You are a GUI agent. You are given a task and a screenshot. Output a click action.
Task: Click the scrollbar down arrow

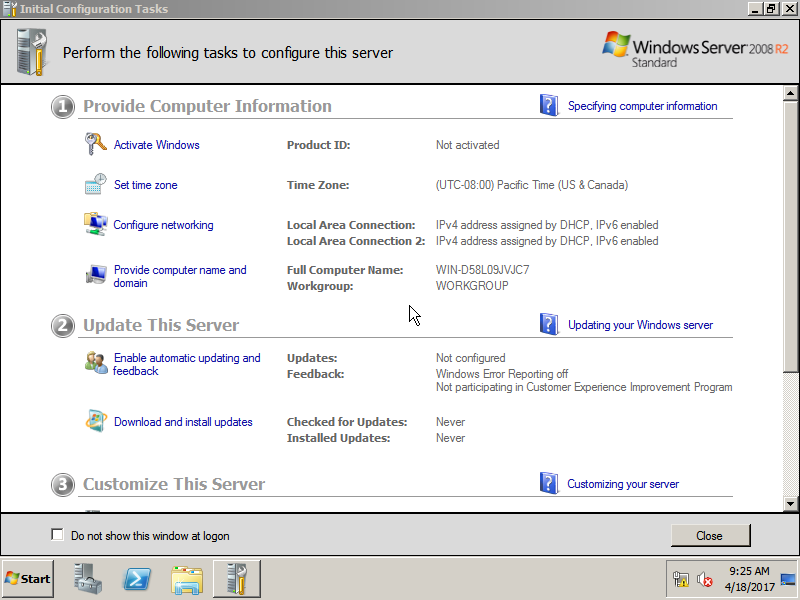coord(790,504)
